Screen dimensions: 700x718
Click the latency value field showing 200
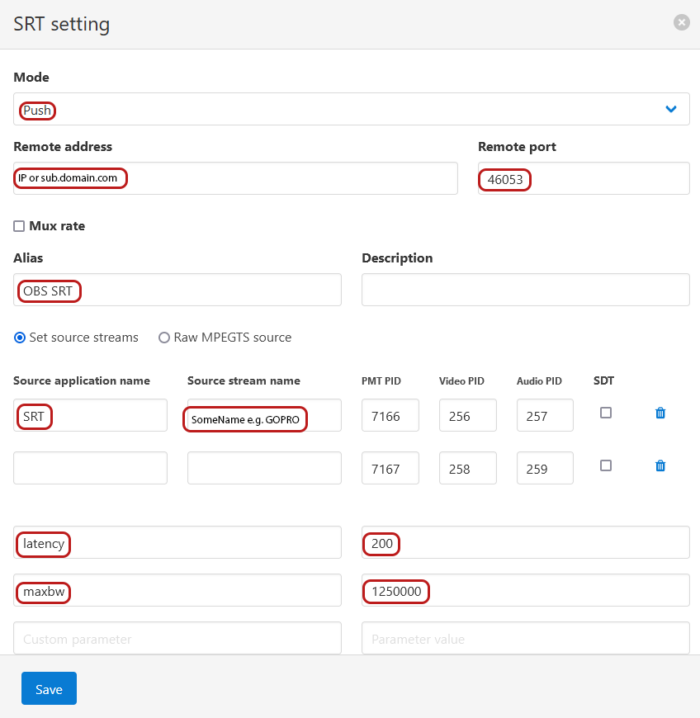coord(526,543)
